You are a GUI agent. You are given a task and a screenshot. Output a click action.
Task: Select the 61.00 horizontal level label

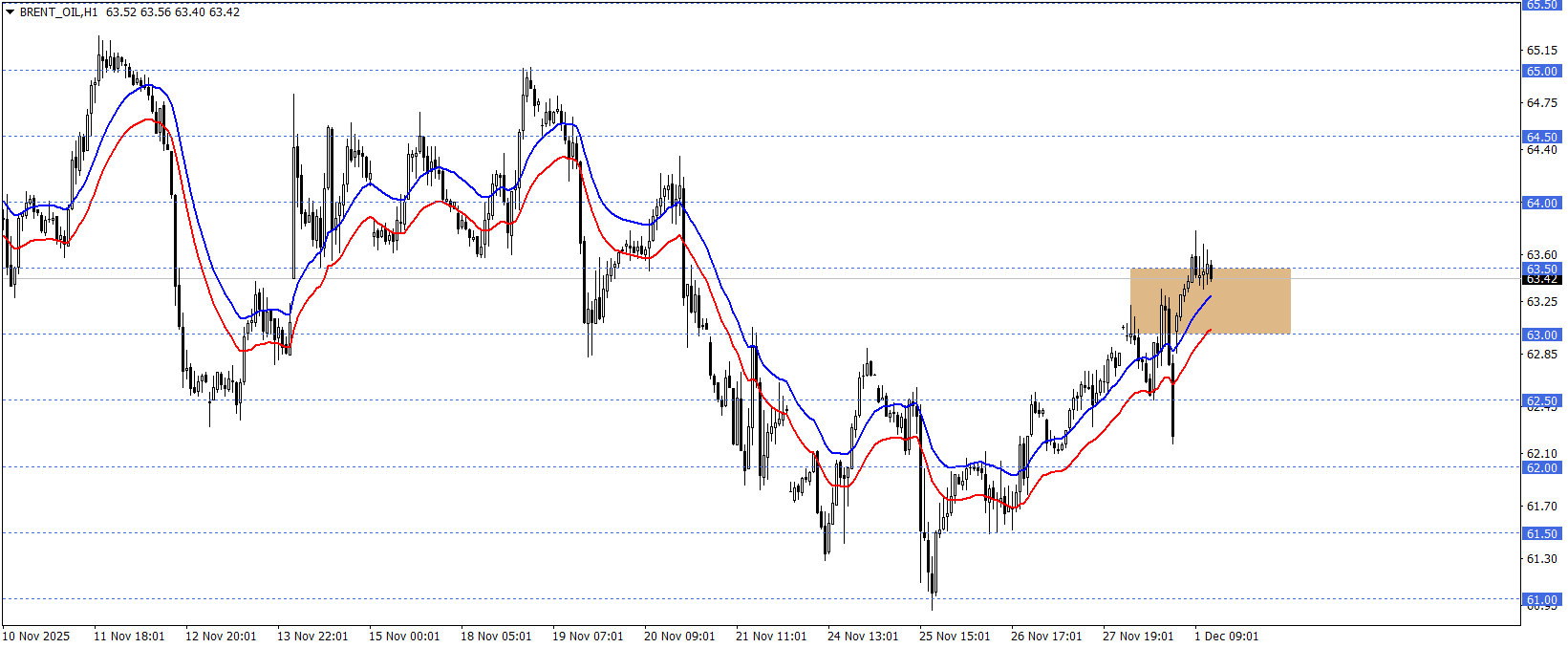click(x=1541, y=599)
